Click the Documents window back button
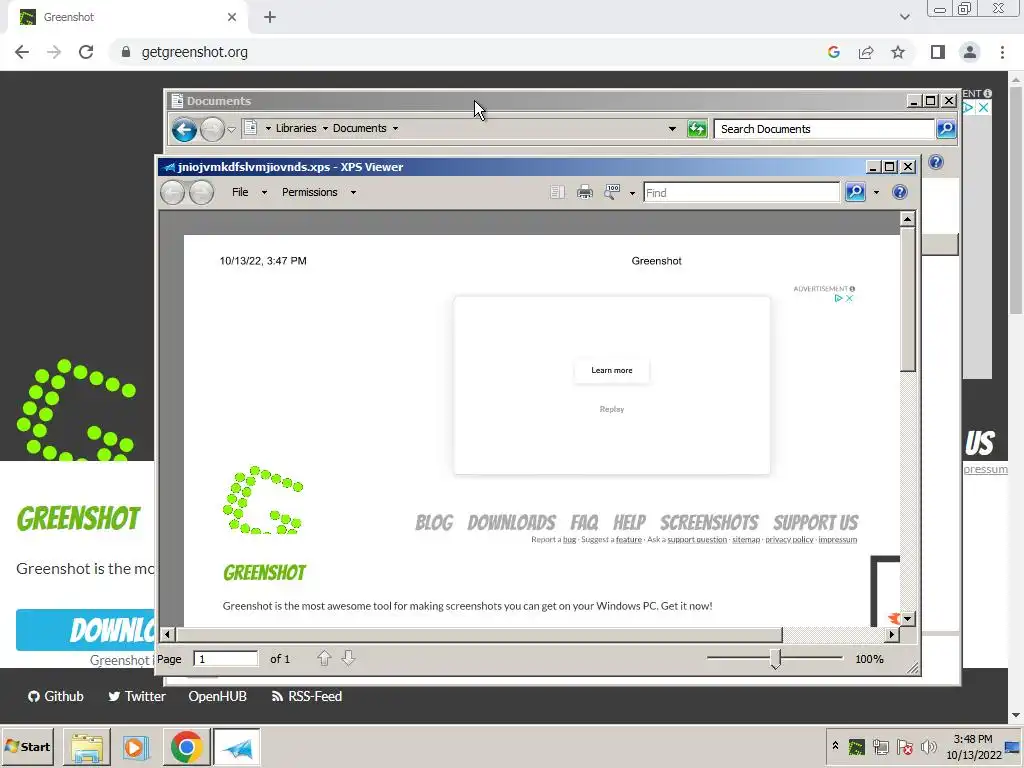 [x=184, y=129]
